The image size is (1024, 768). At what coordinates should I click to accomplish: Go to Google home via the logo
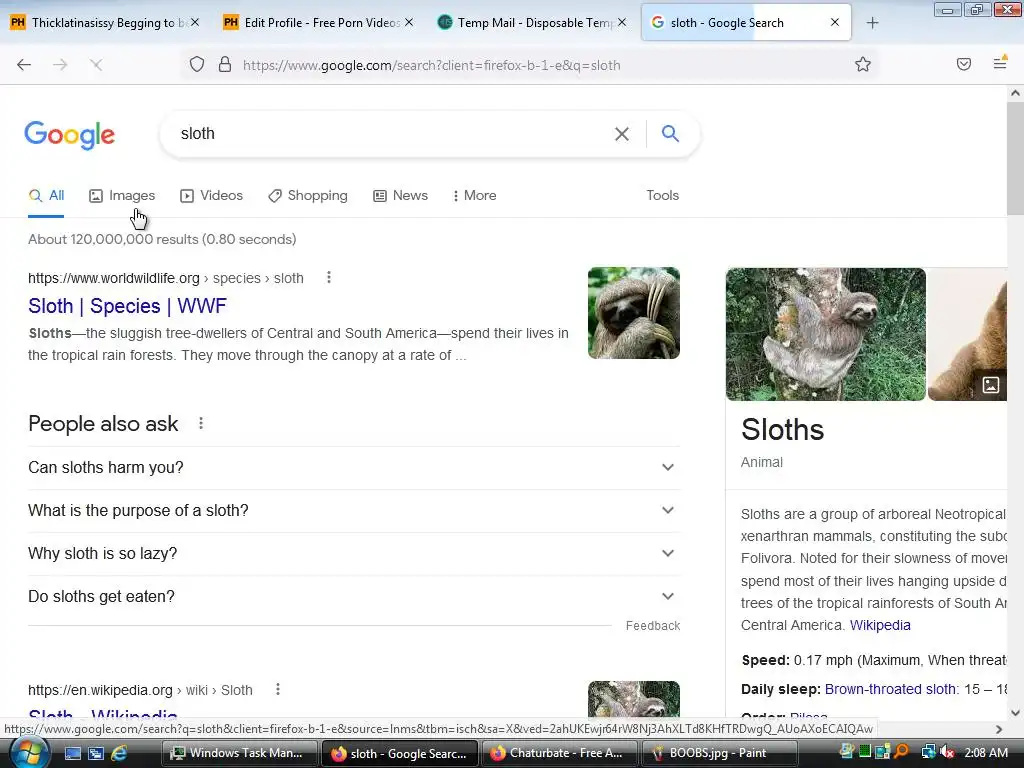[70, 135]
